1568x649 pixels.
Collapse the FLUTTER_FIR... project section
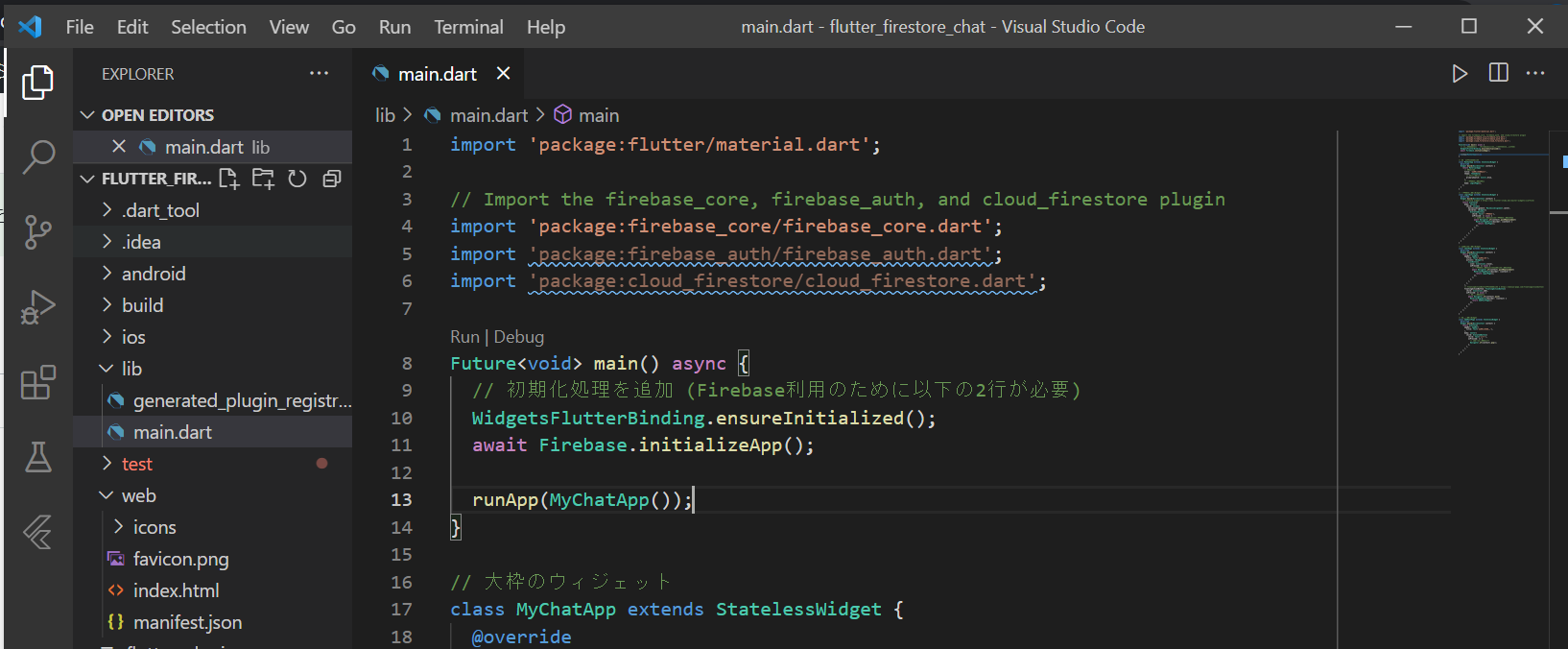pos(87,179)
